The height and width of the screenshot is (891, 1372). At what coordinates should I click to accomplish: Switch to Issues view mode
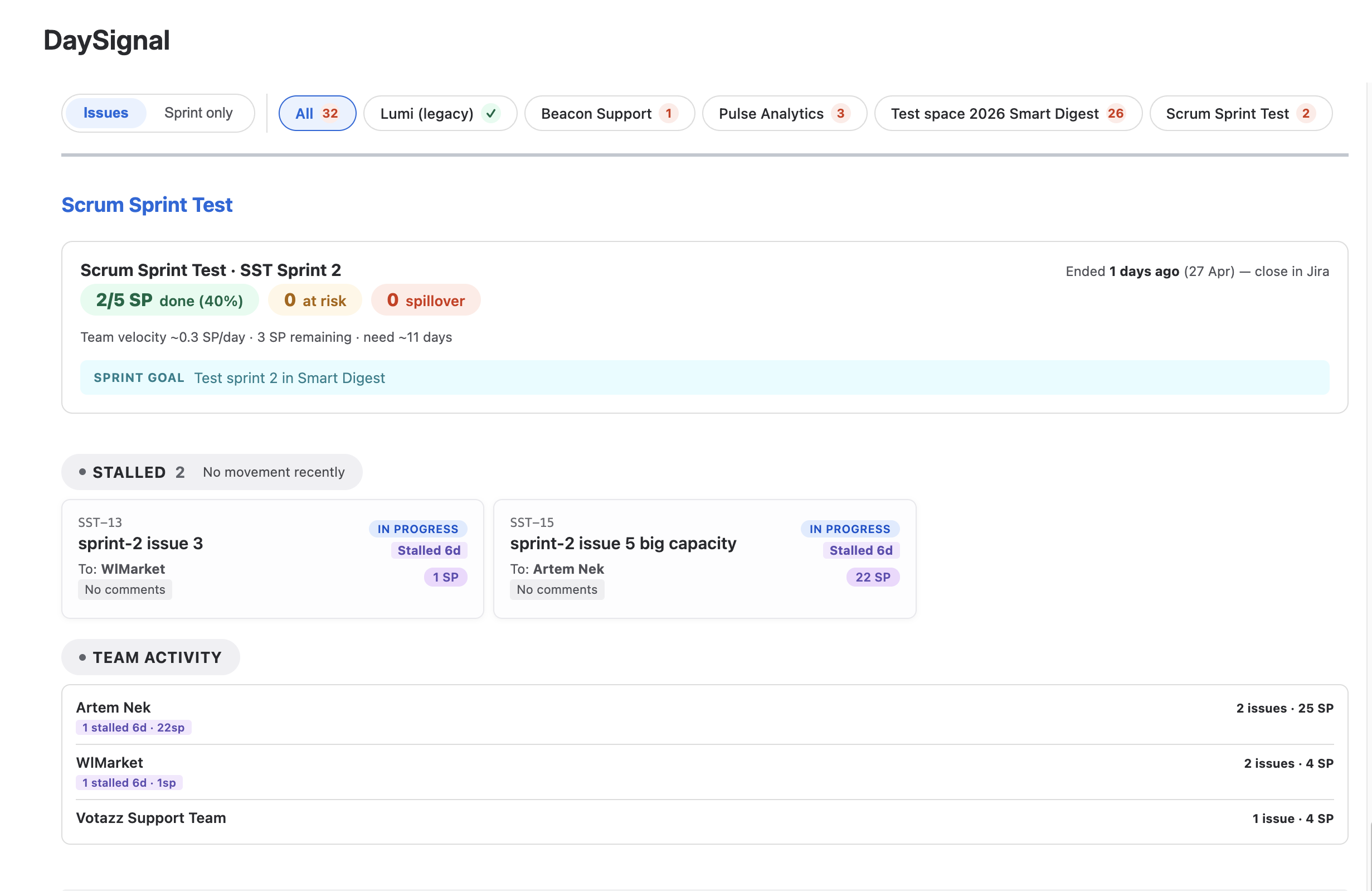coord(105,113)
